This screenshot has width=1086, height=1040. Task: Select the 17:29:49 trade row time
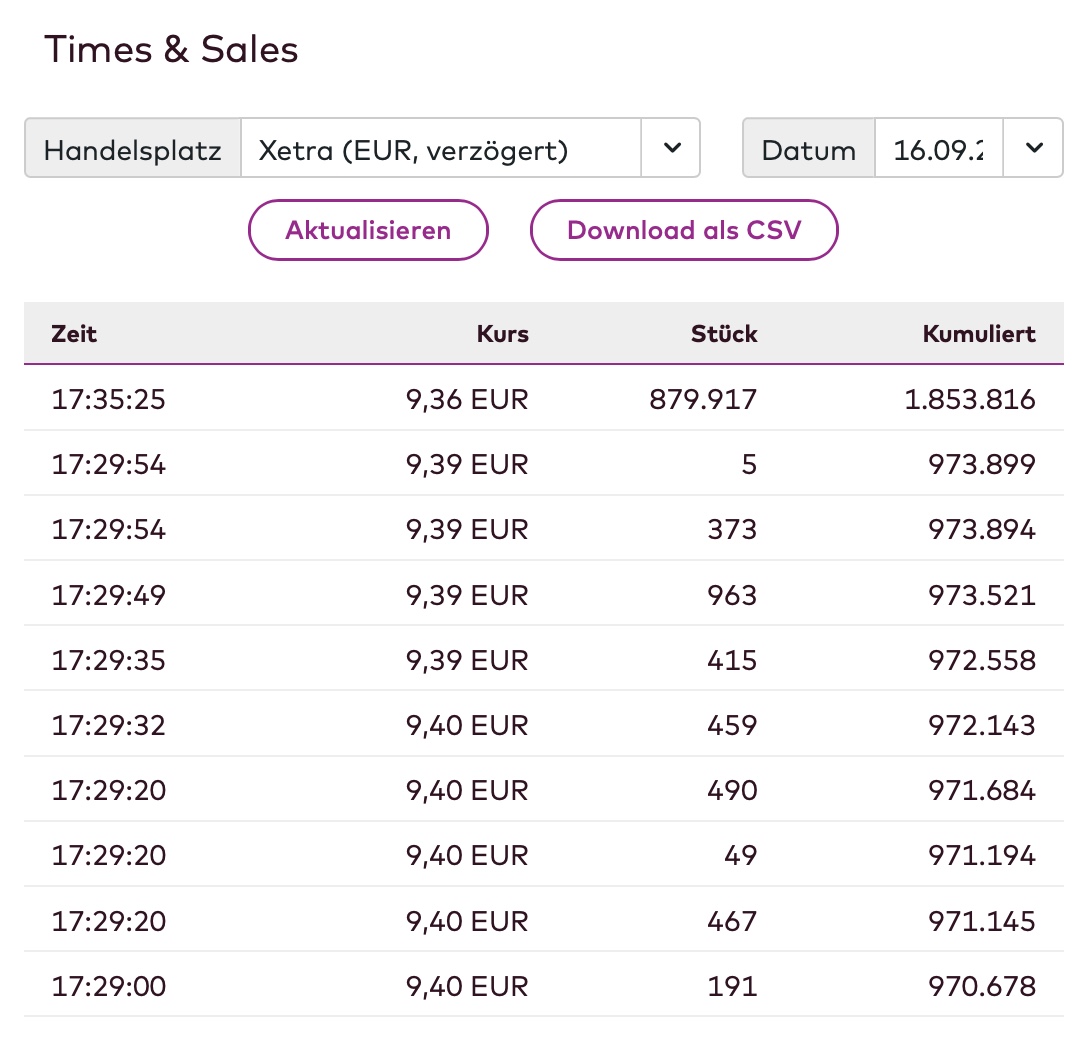tap(108, 596)
